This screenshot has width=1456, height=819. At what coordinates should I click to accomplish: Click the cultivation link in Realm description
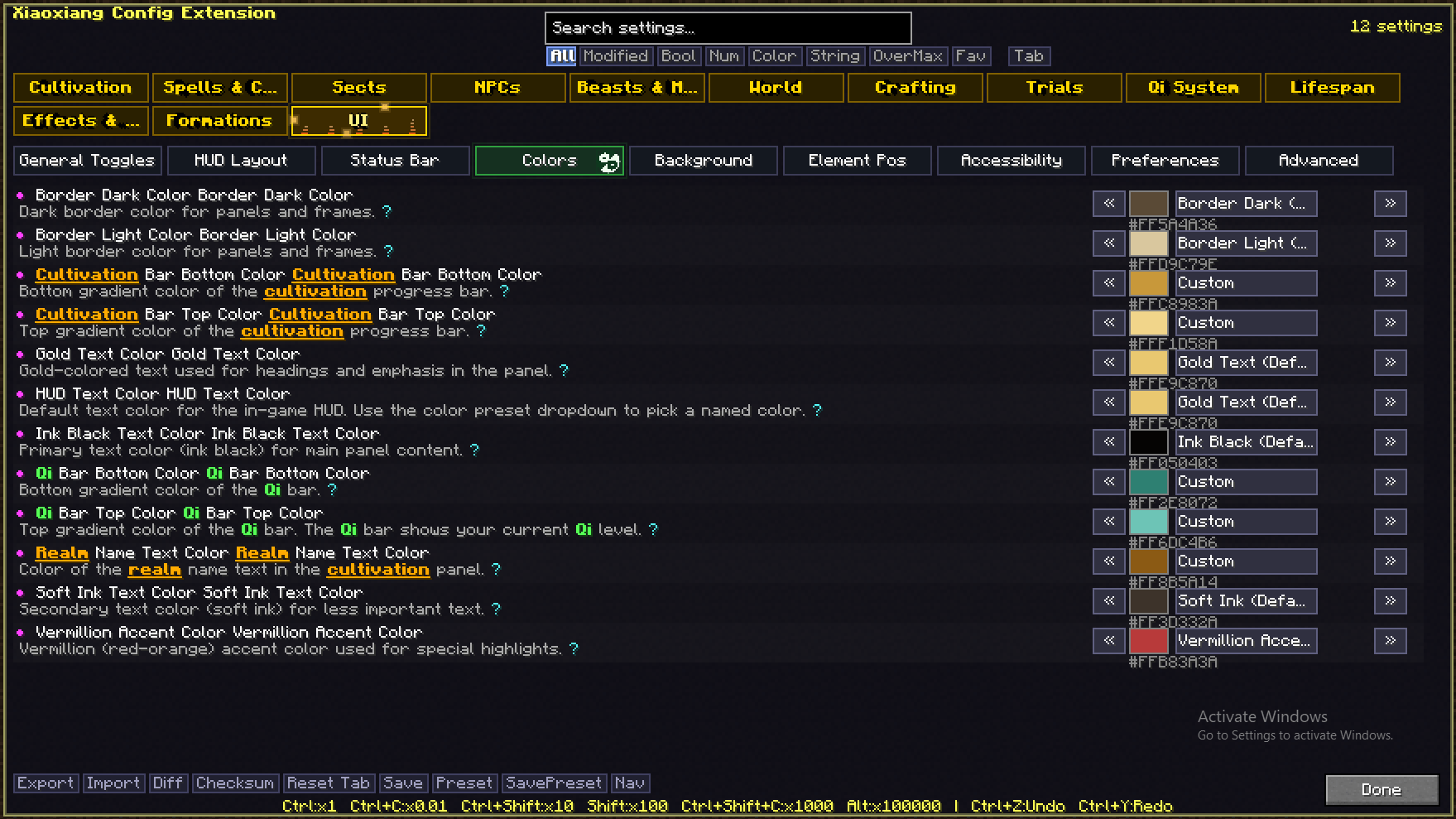378,570
